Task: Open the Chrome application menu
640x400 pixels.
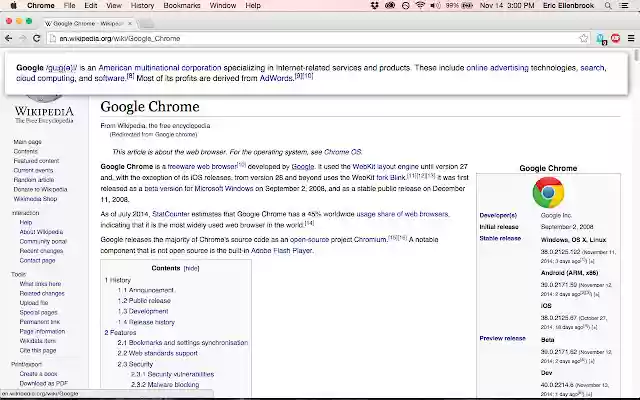Action: [40, 5]
